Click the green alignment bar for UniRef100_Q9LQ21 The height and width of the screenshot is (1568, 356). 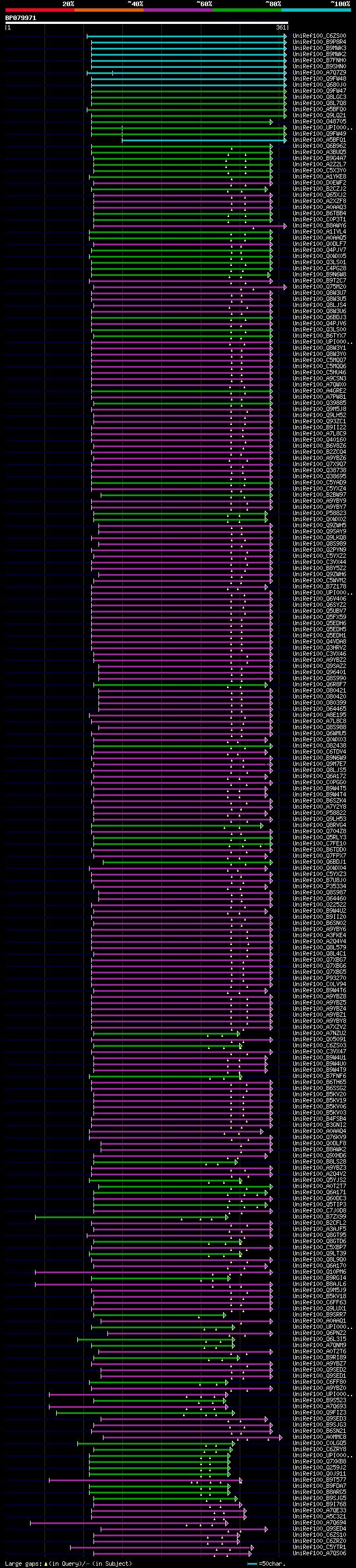tap(189, 116)
